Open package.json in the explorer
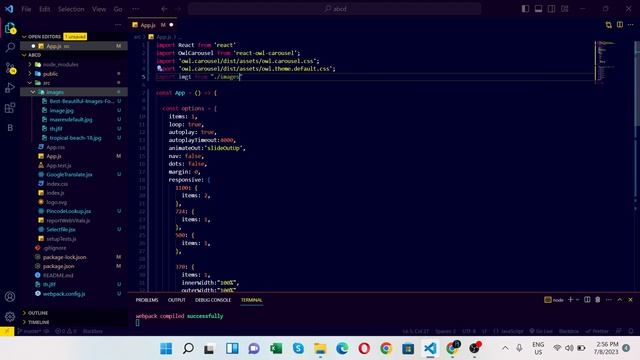This screenshot has width=640, height=360. (x=59, y=266)
